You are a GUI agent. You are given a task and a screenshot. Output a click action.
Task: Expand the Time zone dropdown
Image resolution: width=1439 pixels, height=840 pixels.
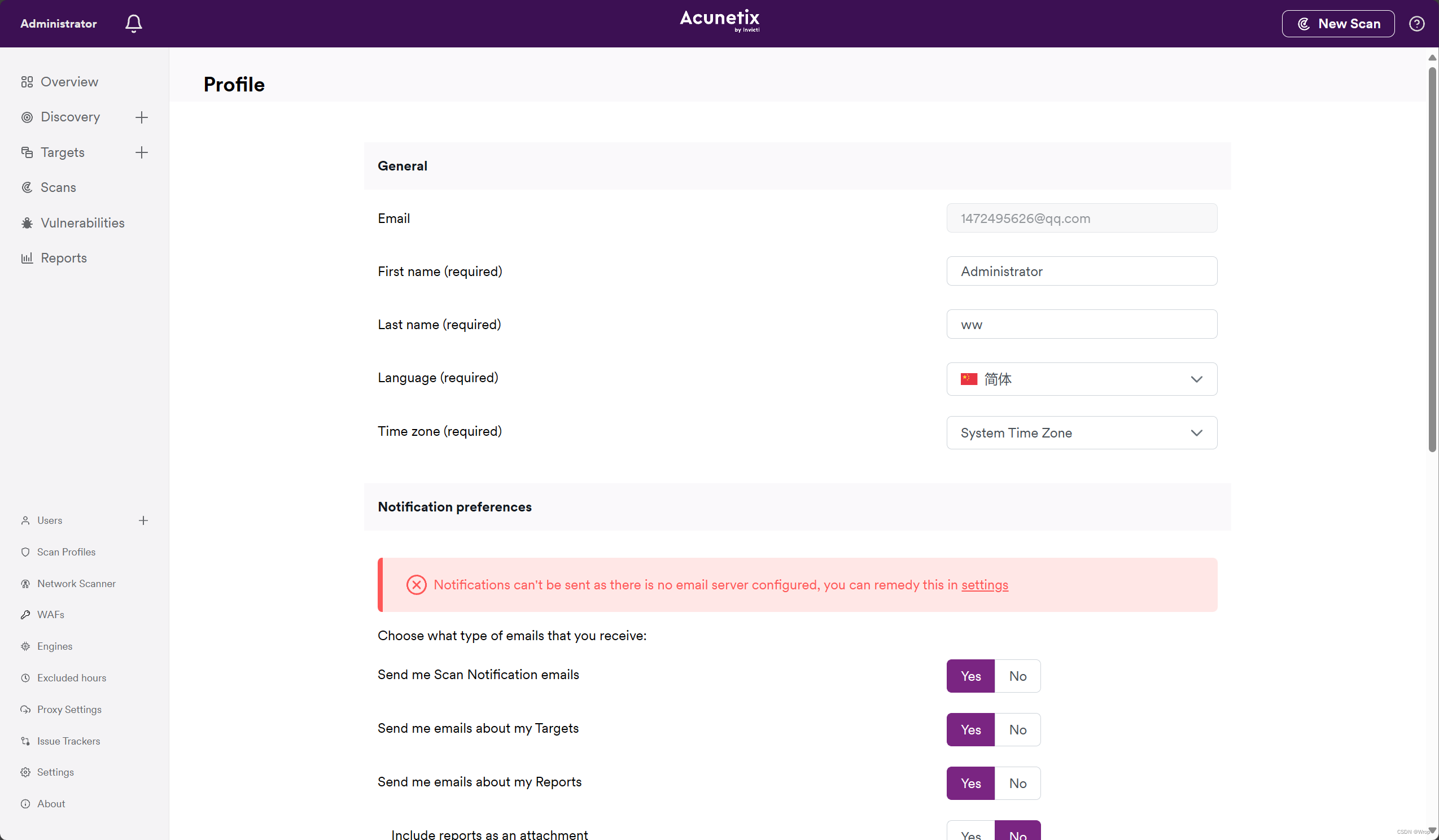1082,433
